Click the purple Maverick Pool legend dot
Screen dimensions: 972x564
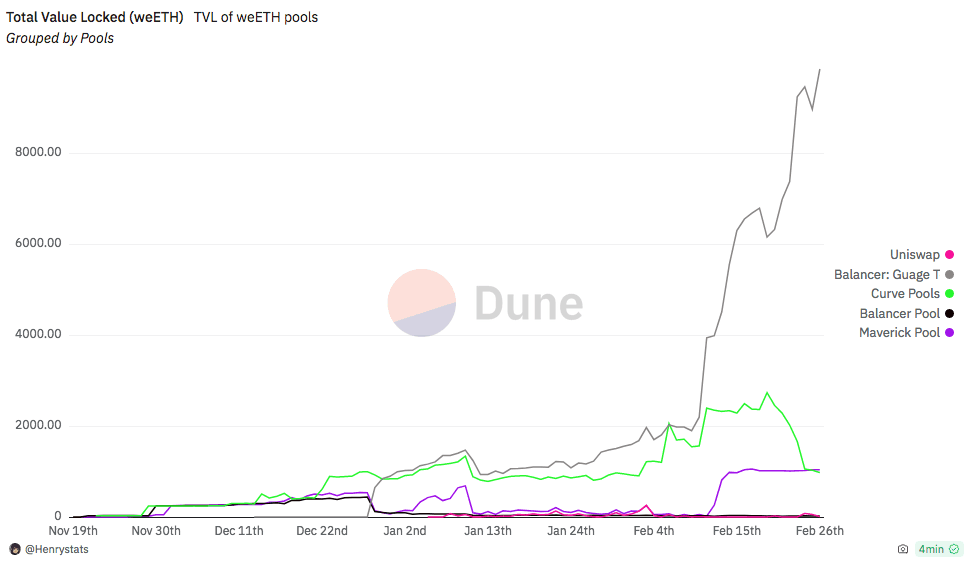tap(949, 333)
